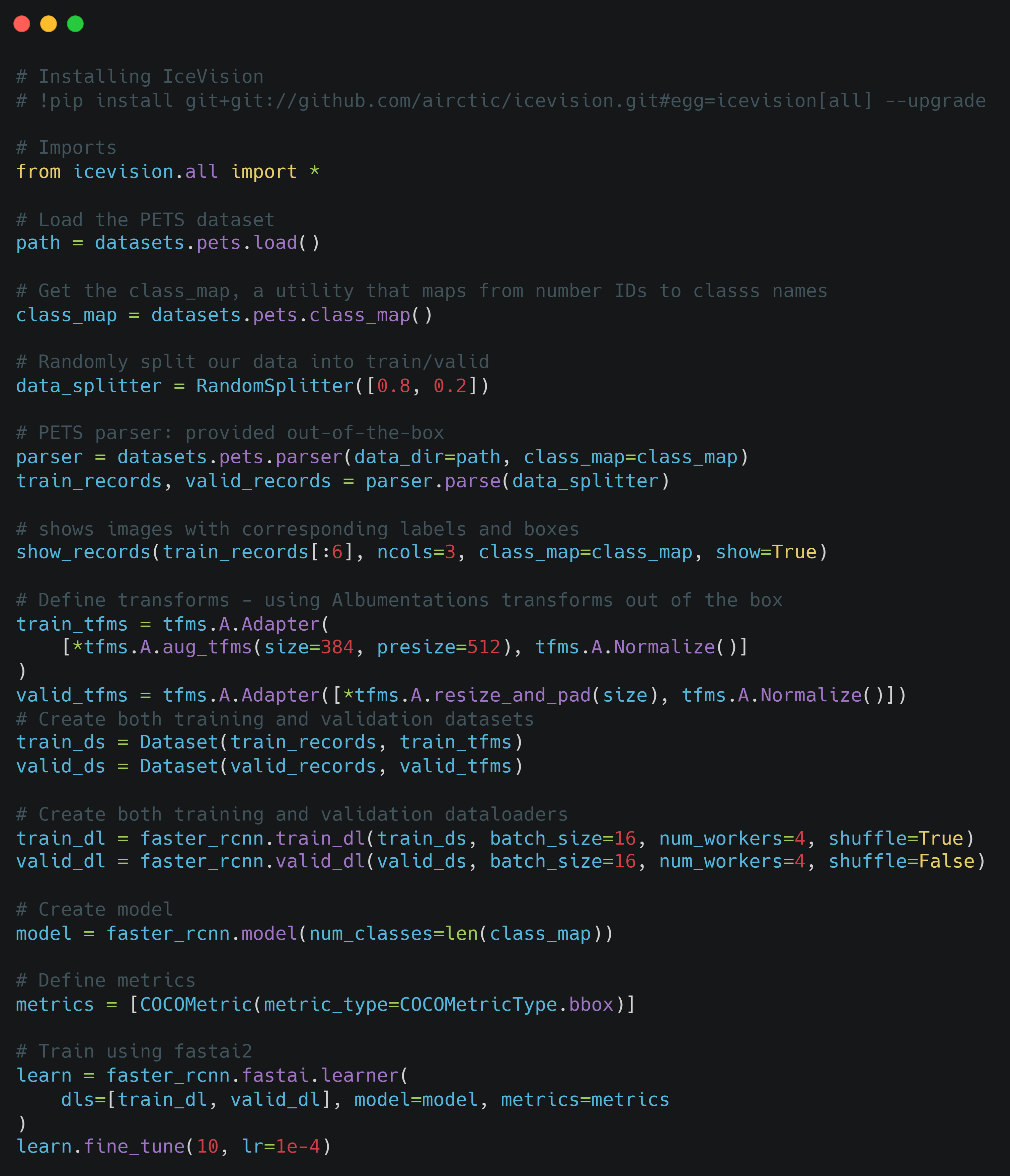Viewport: 1010px width, 1176px height.
Task: Click the 'train_ds' variable assignment
Action: 61,742
